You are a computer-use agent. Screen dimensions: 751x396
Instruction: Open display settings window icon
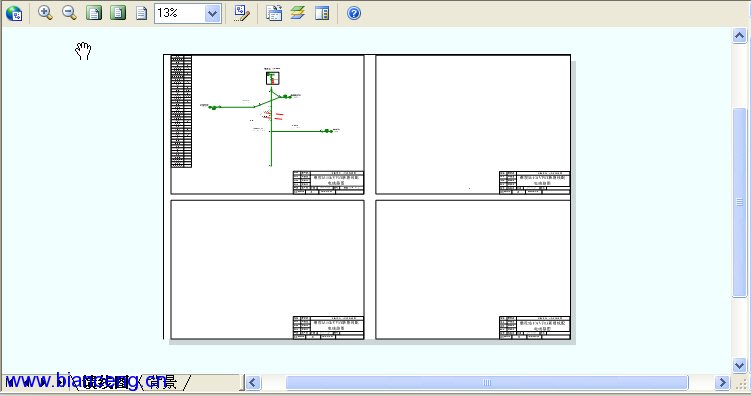coord(274,13)
